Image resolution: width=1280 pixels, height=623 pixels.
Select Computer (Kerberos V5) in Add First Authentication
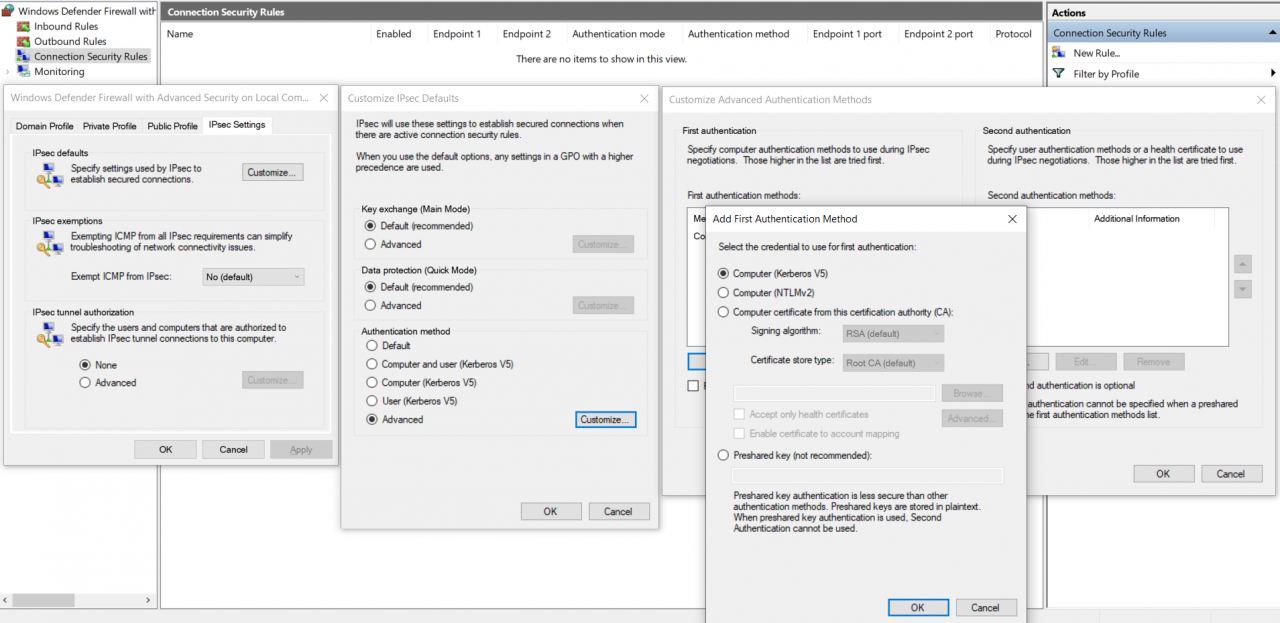[724, 273]
